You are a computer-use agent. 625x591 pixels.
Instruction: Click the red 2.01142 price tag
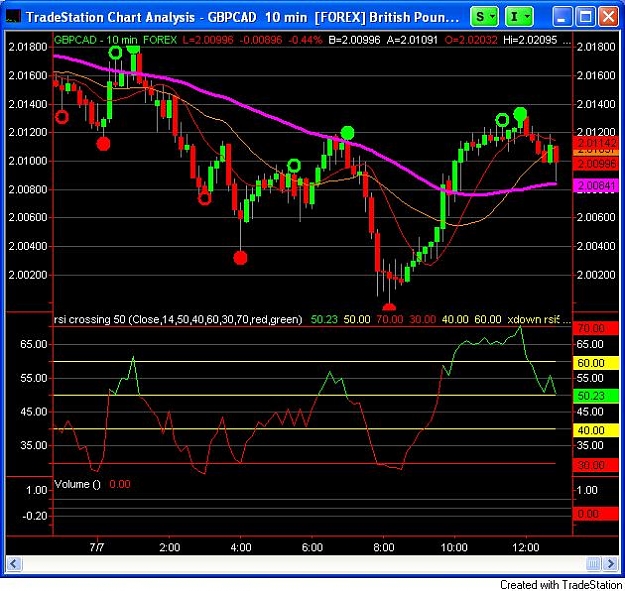tap(596, 143)
